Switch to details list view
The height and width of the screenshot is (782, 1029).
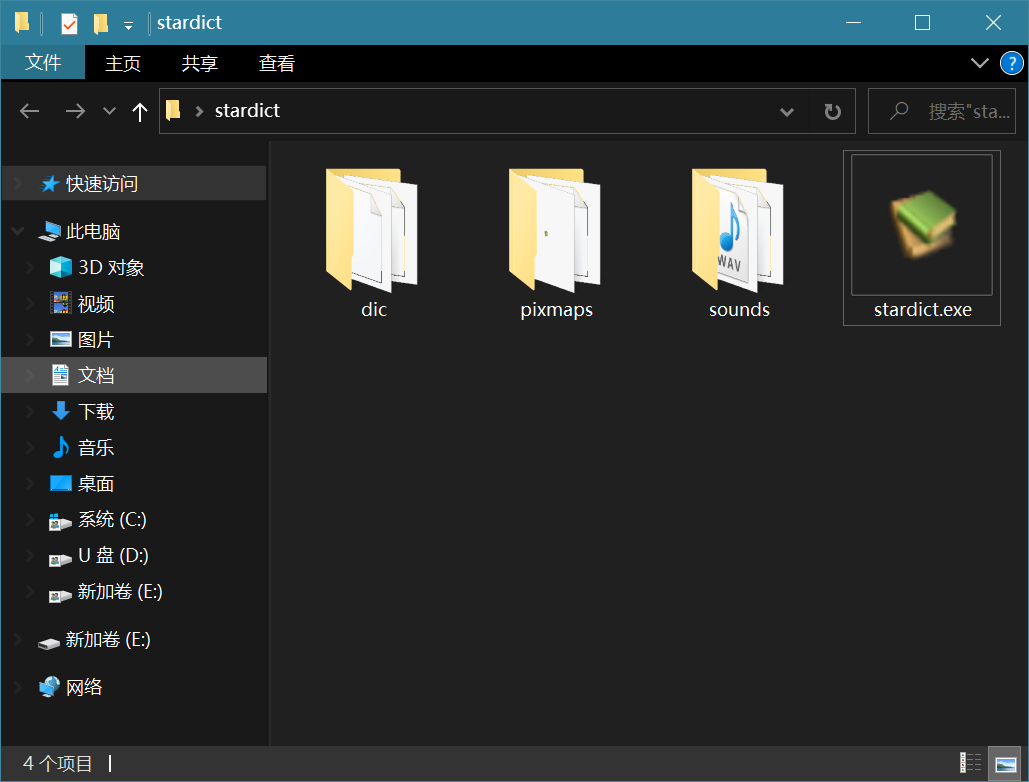coord(970,763)
